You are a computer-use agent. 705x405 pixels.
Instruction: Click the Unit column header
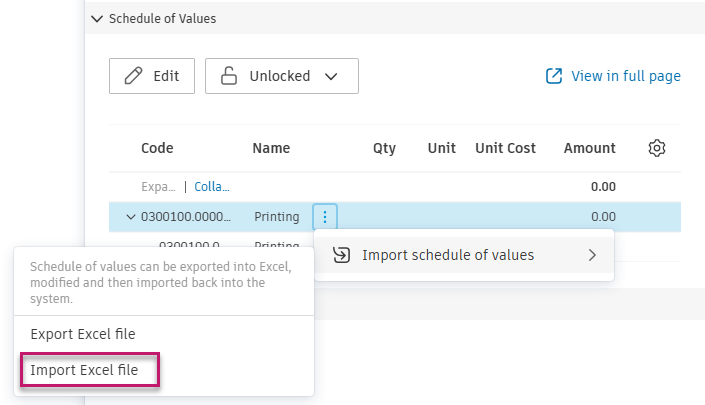pyautogui.click(x=442, y=148)
